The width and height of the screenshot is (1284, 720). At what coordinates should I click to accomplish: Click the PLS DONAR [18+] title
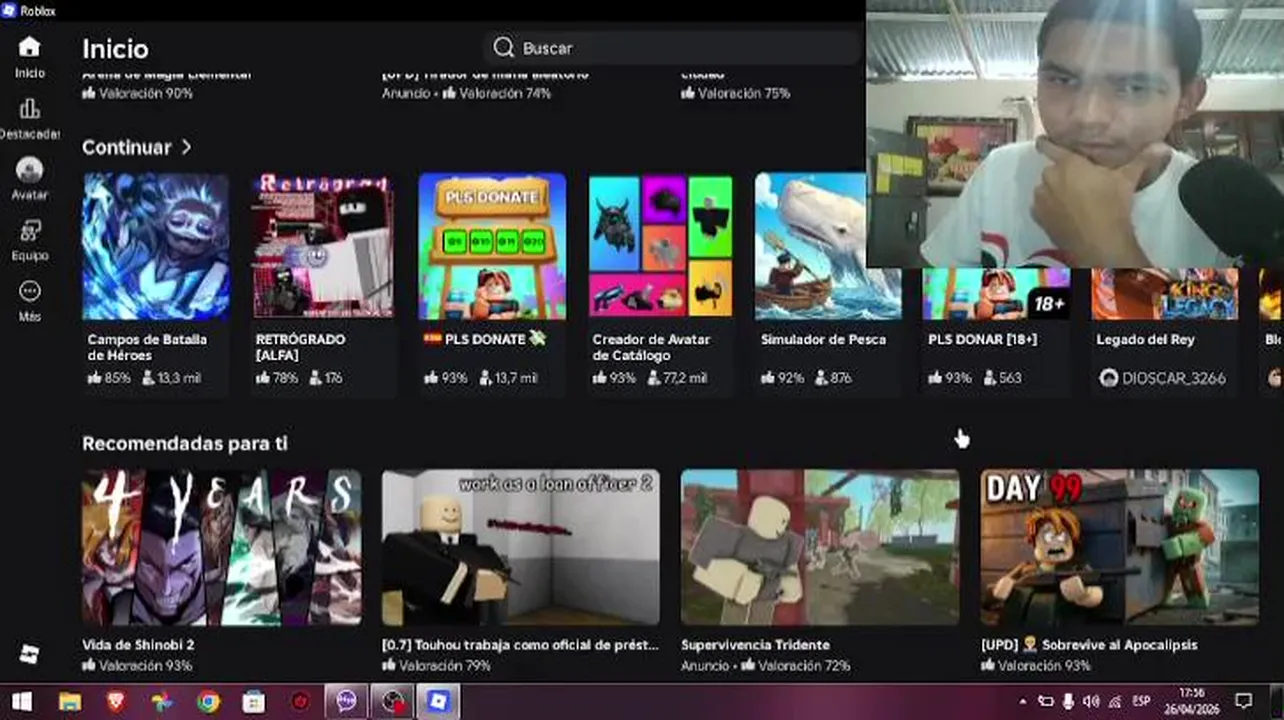[x=982, y=340]
